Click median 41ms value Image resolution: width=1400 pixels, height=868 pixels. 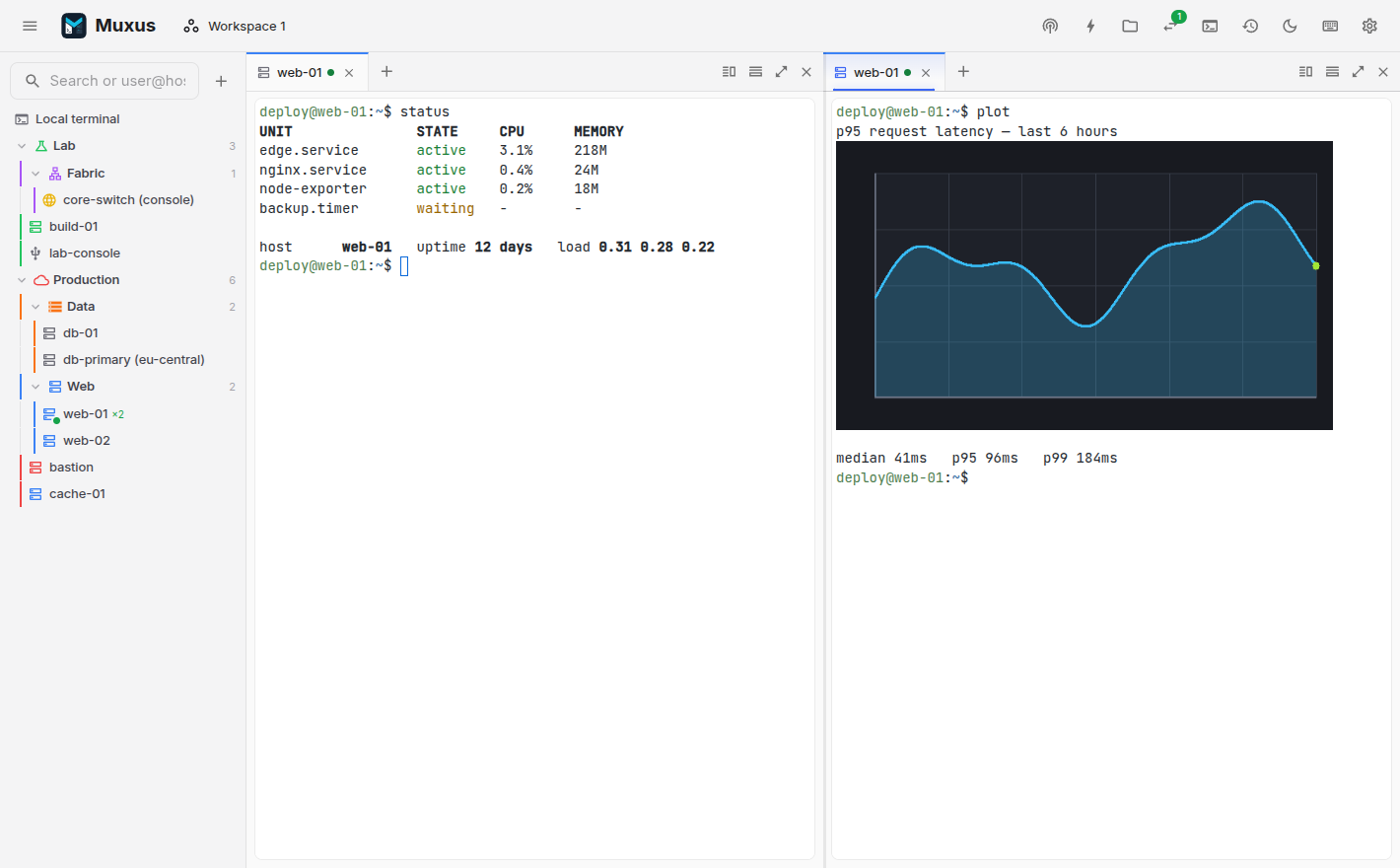881,458
